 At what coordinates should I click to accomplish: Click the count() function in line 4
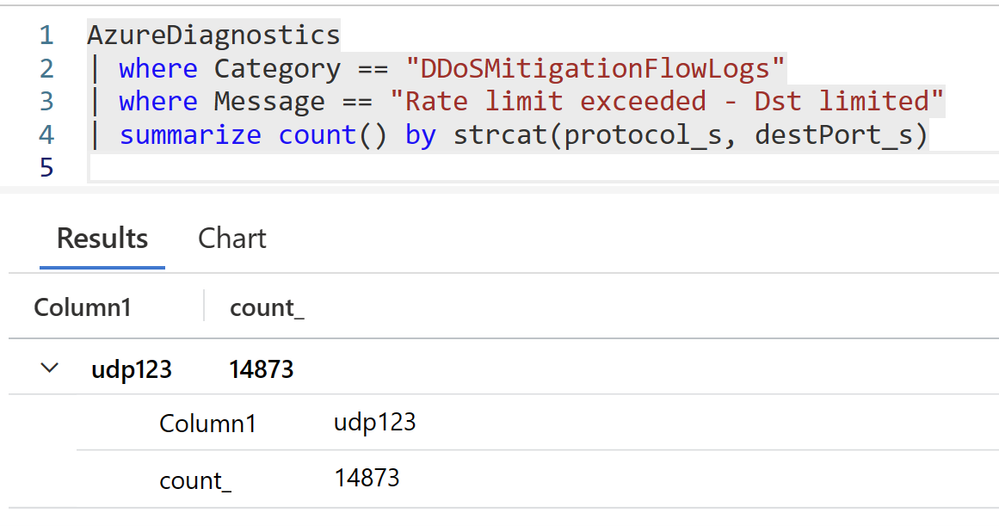tap(333, 135)
